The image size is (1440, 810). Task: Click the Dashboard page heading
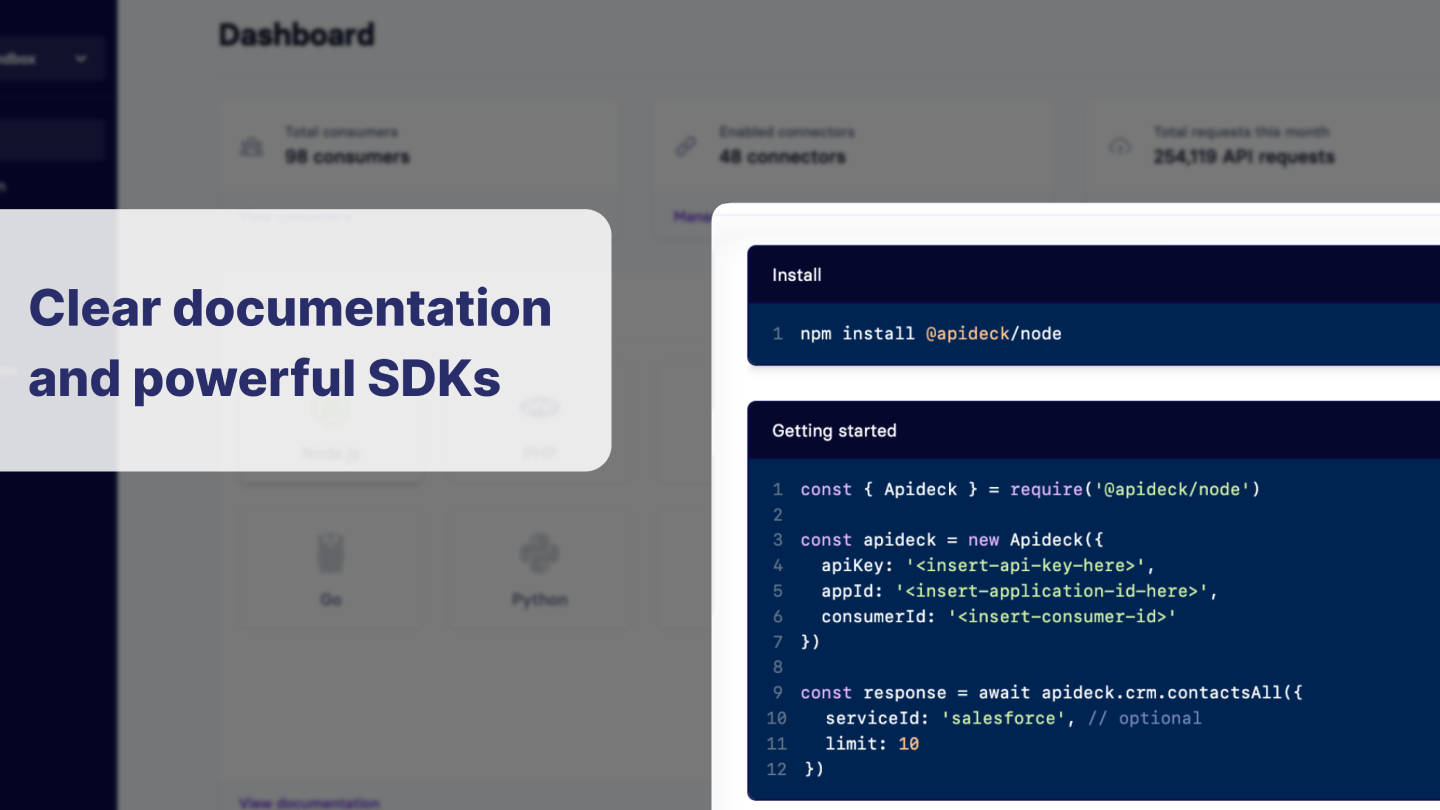pos(296,35)
